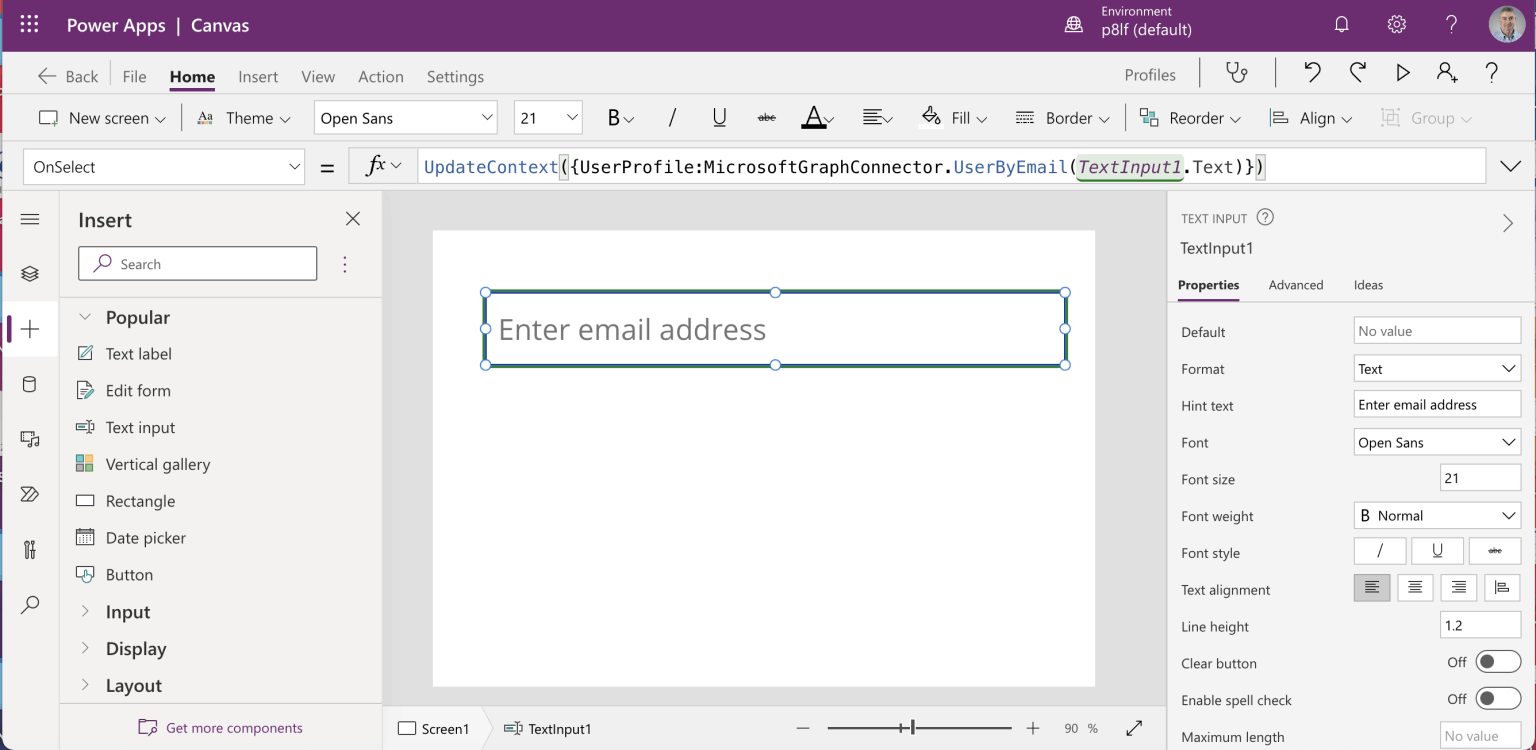1536x750 pixels.
Task: Open the Settings menu tab
Action: [x=455, y=77]
